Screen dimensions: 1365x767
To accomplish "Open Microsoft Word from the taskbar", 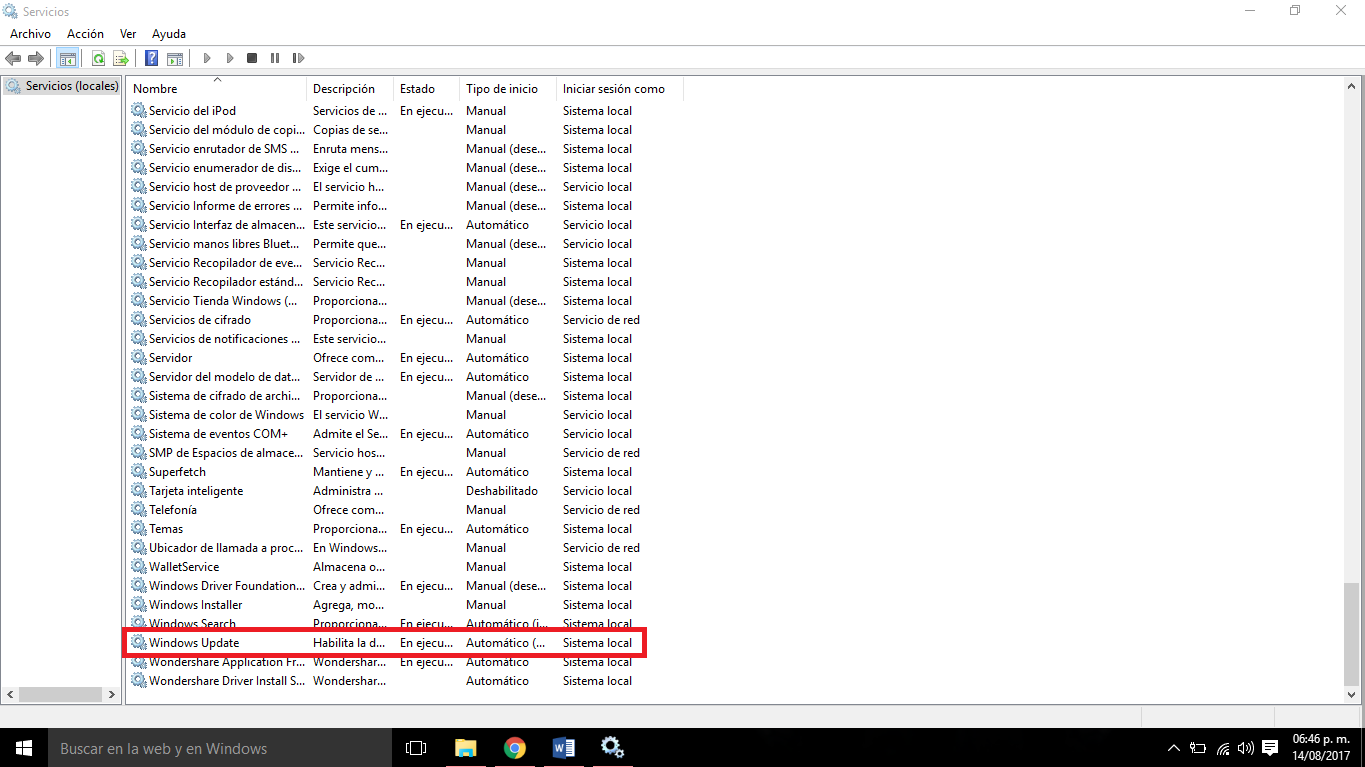I will pyautogui.click(x=563, y=748).
